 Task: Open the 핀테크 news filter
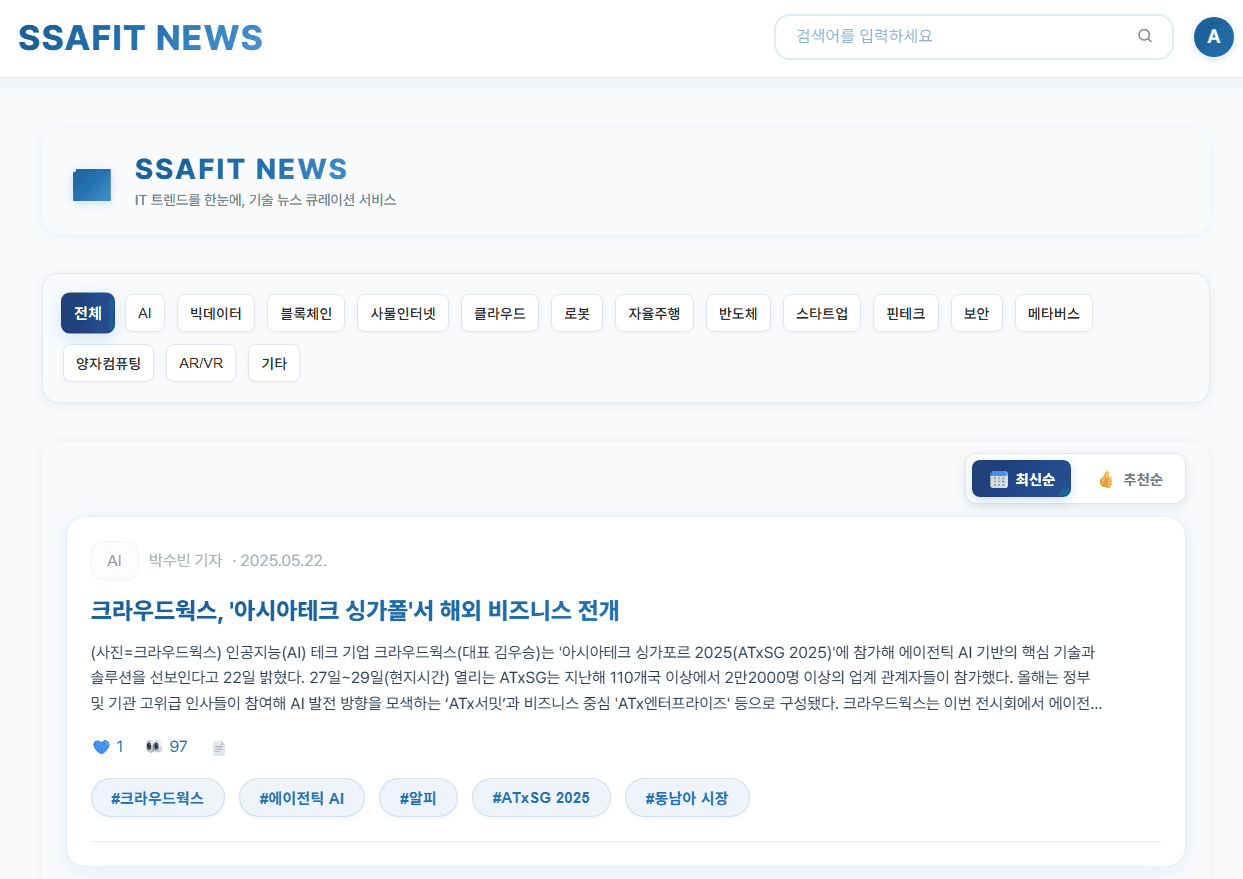click(x=905, y=313)
